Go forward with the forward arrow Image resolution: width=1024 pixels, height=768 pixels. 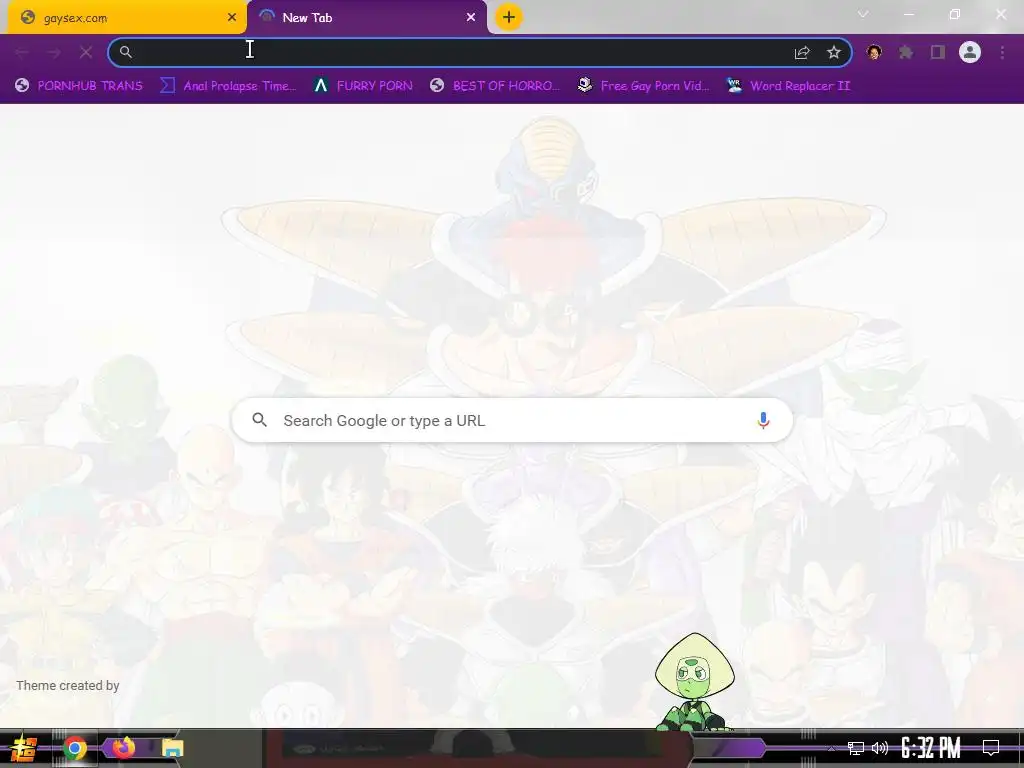(54, 52)
